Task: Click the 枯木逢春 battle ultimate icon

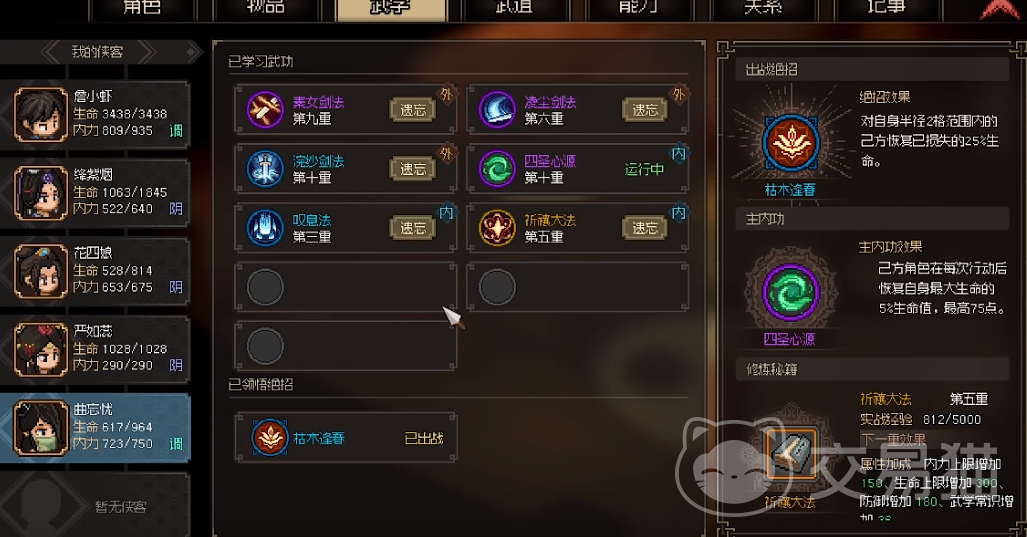Action: (791, 143)
